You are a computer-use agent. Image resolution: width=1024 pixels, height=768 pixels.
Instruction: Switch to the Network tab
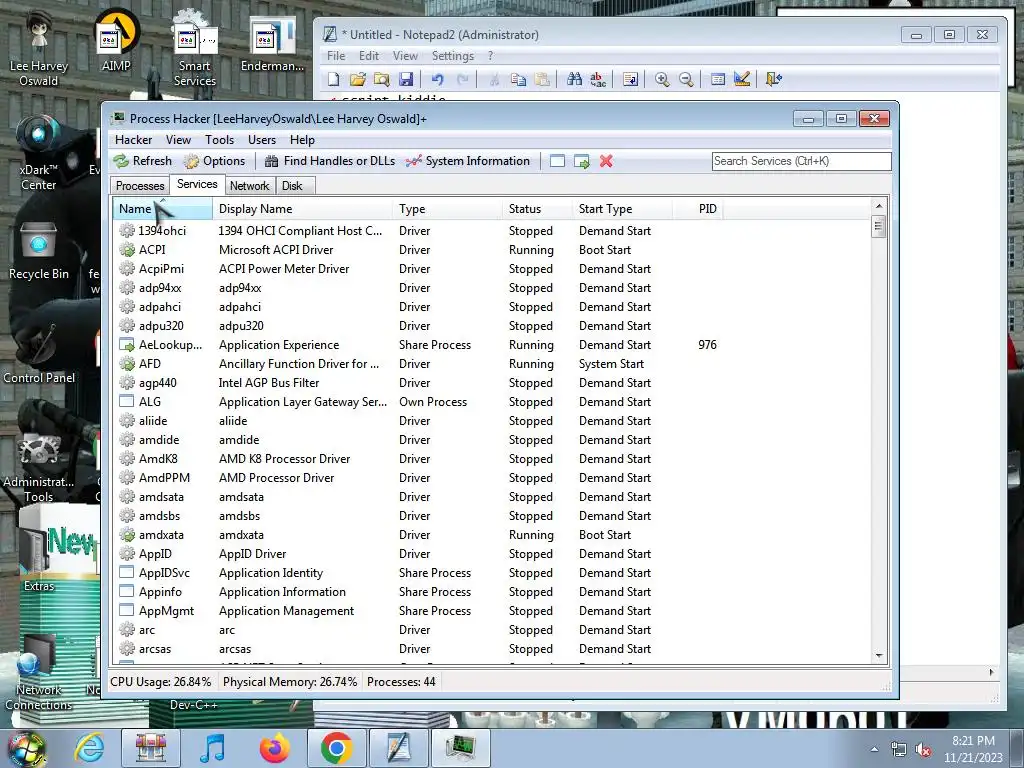[x=249, y=186]
